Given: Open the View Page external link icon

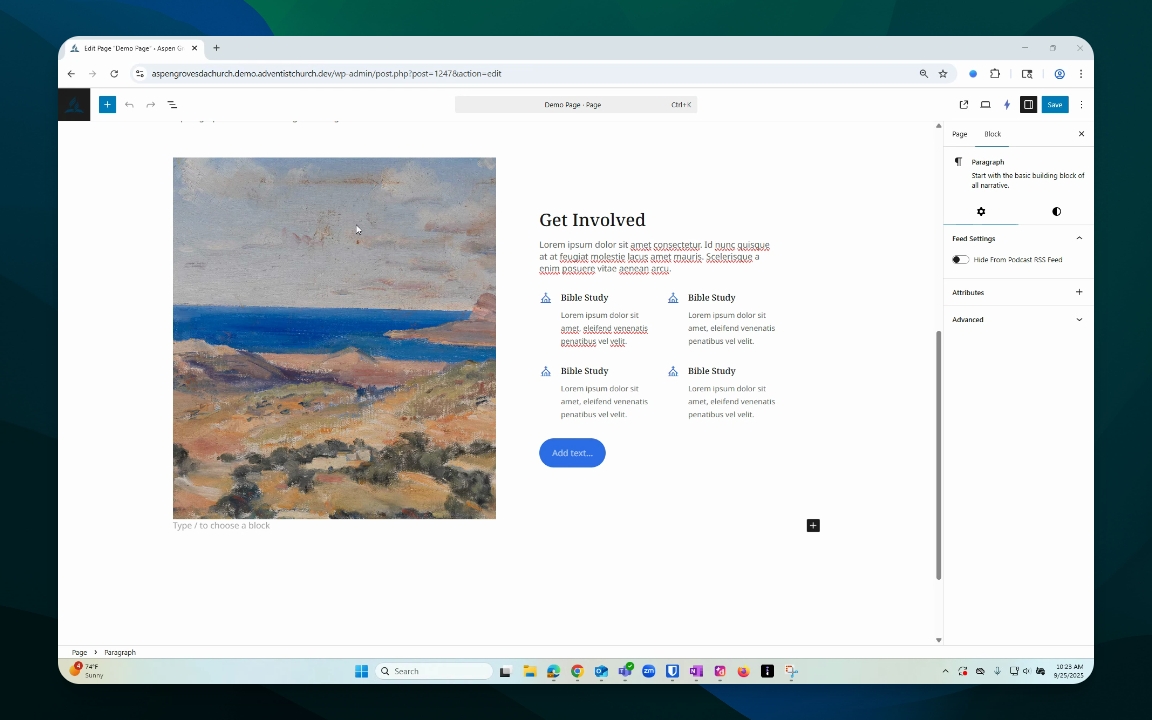Looking at the screenshot, I should 964,104.
